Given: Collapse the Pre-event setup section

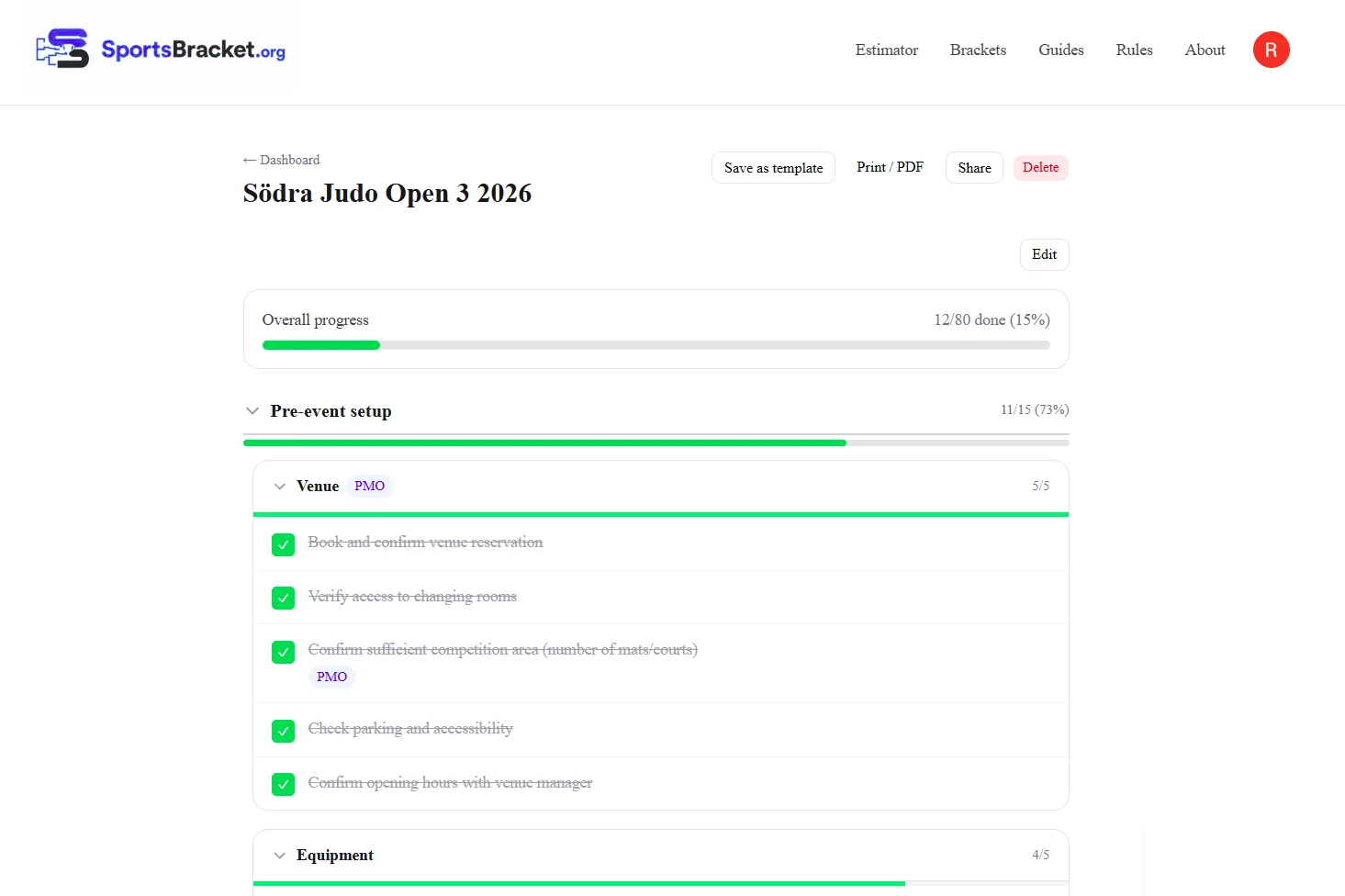Looking at the screenshot, I should pos(252,411).
